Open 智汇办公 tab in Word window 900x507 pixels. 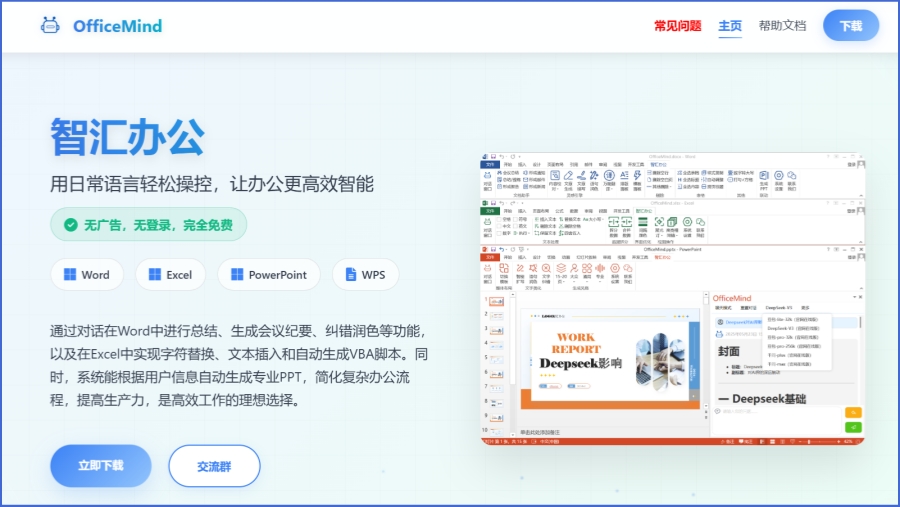pos(658,165)
